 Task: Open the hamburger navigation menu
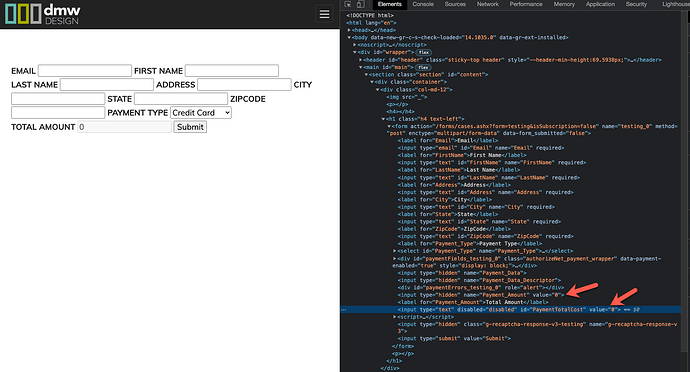pos(324,14)
